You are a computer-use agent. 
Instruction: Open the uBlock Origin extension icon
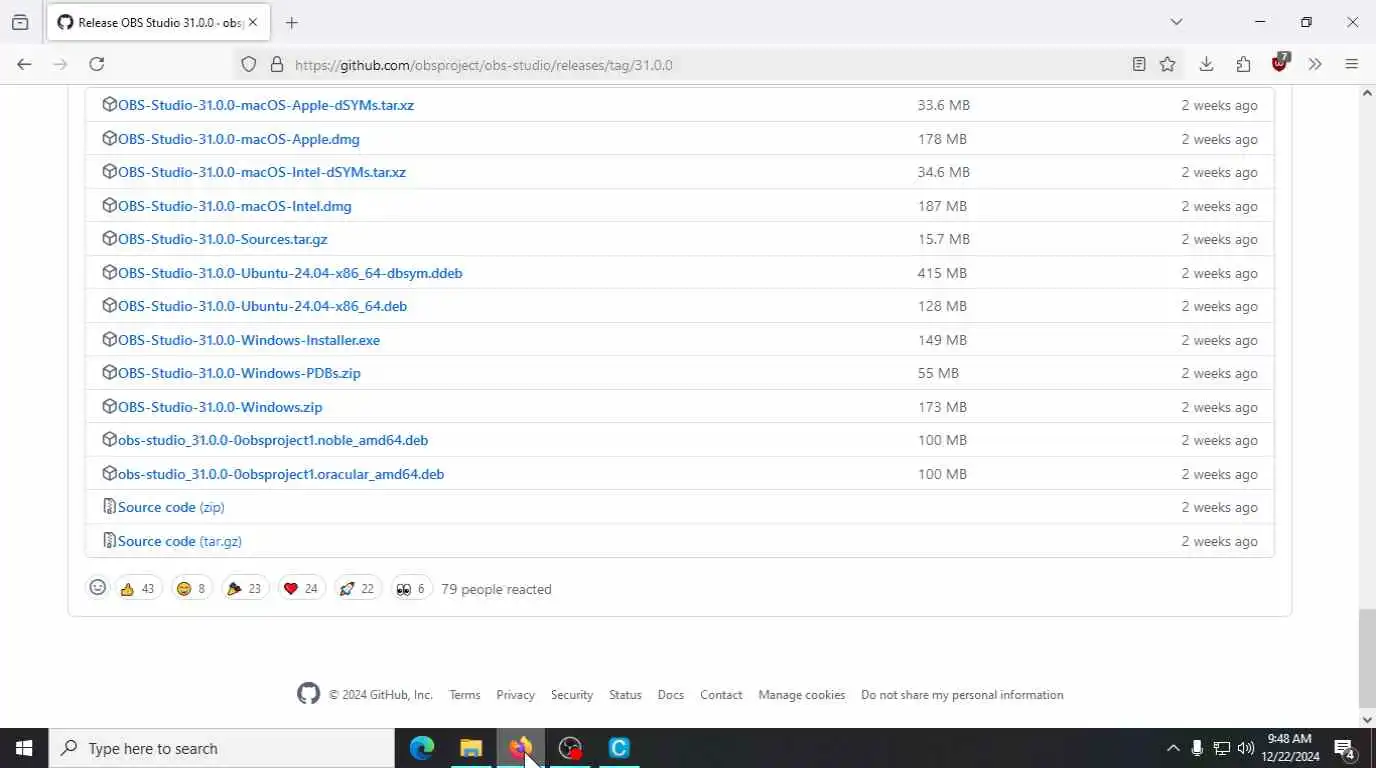click(1280, 63)
